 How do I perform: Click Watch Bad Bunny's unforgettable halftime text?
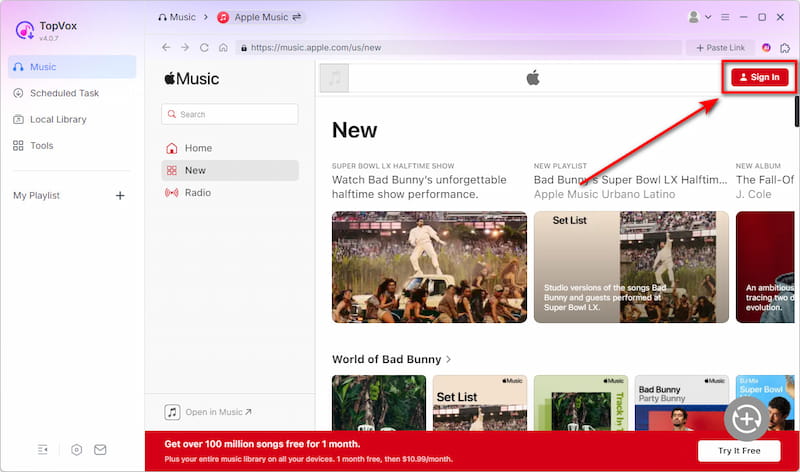point(419,187)
